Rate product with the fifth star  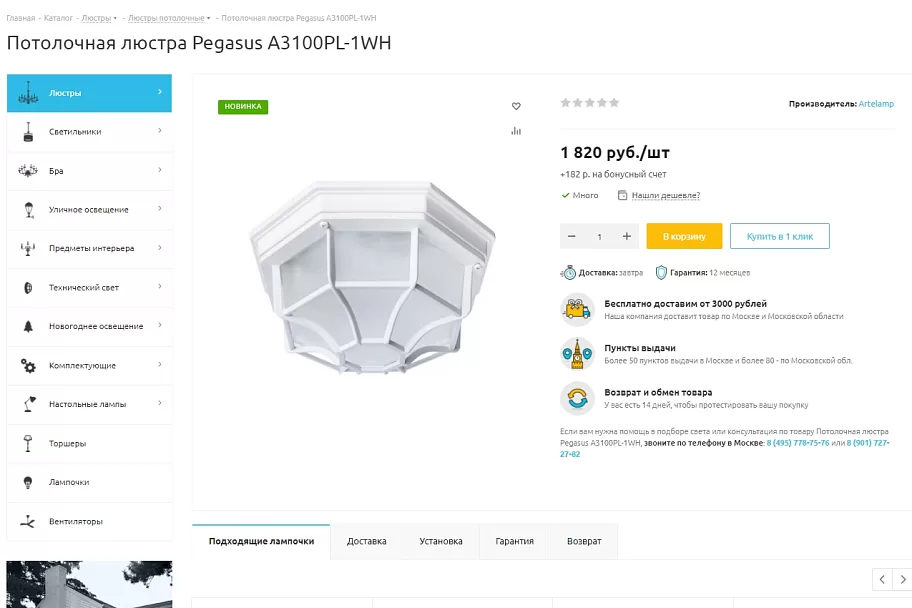click(x=614, y=103)
